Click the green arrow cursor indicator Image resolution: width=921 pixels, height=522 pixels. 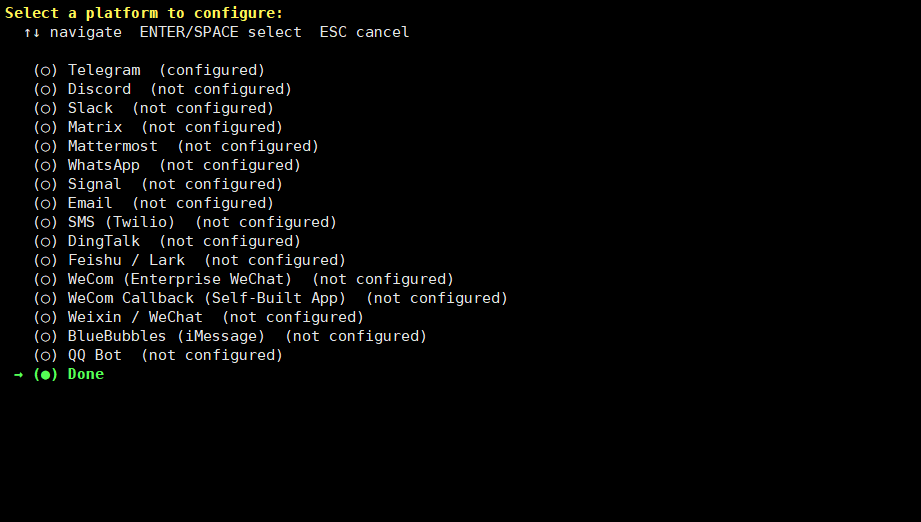pyautogui.click(x=18, y=374)
